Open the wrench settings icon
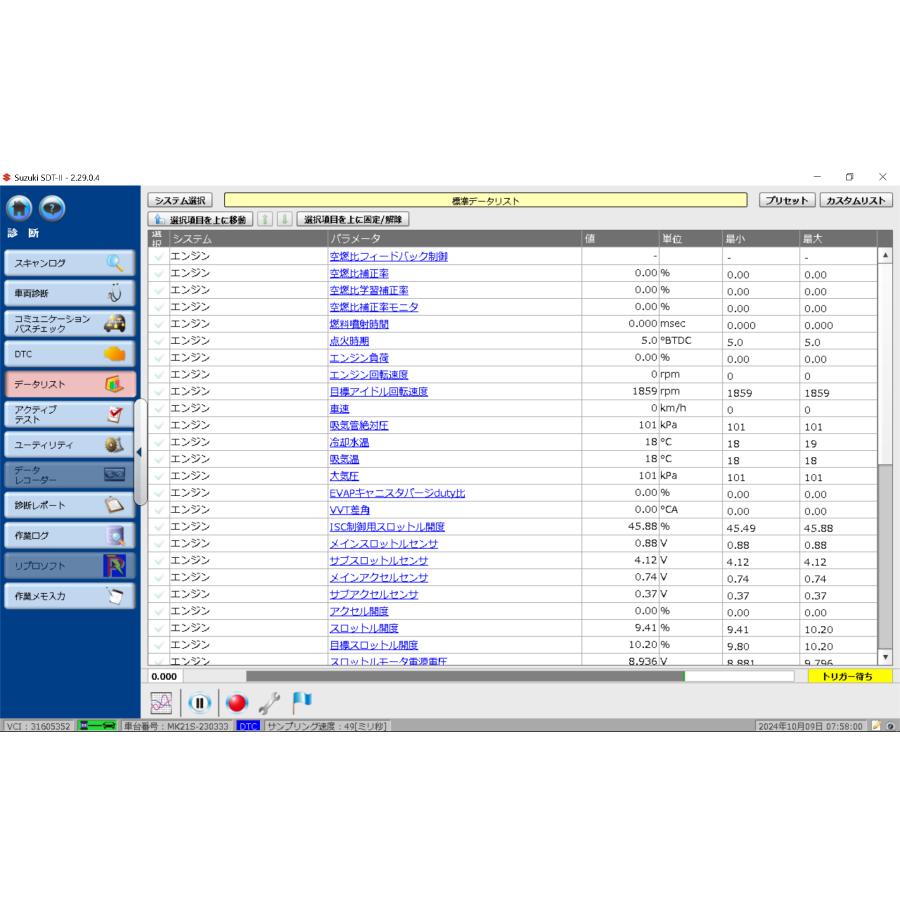900x900 pixels. 269,703
